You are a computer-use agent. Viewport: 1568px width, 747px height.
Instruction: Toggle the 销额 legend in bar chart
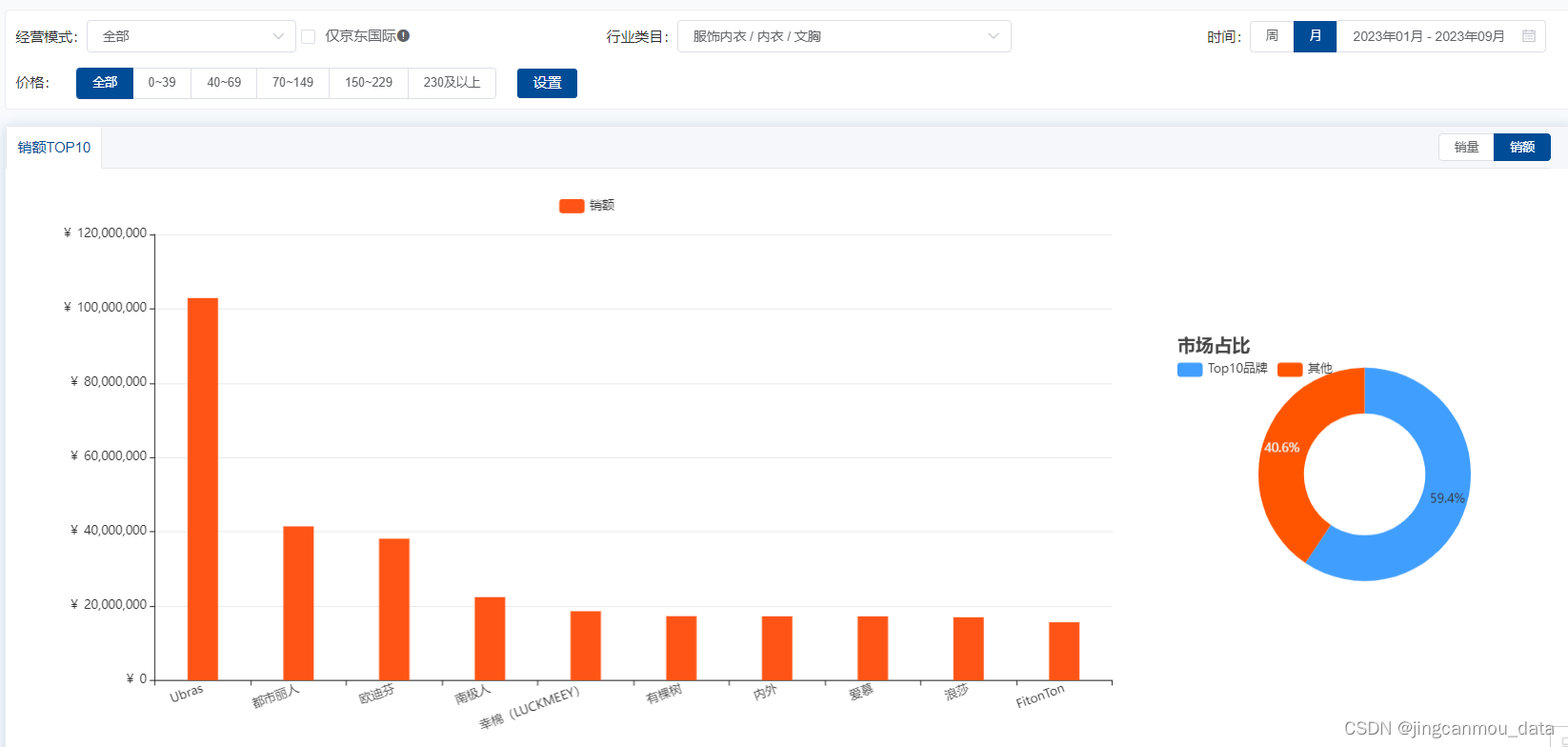pyautogui.click(x=587, y=206)
